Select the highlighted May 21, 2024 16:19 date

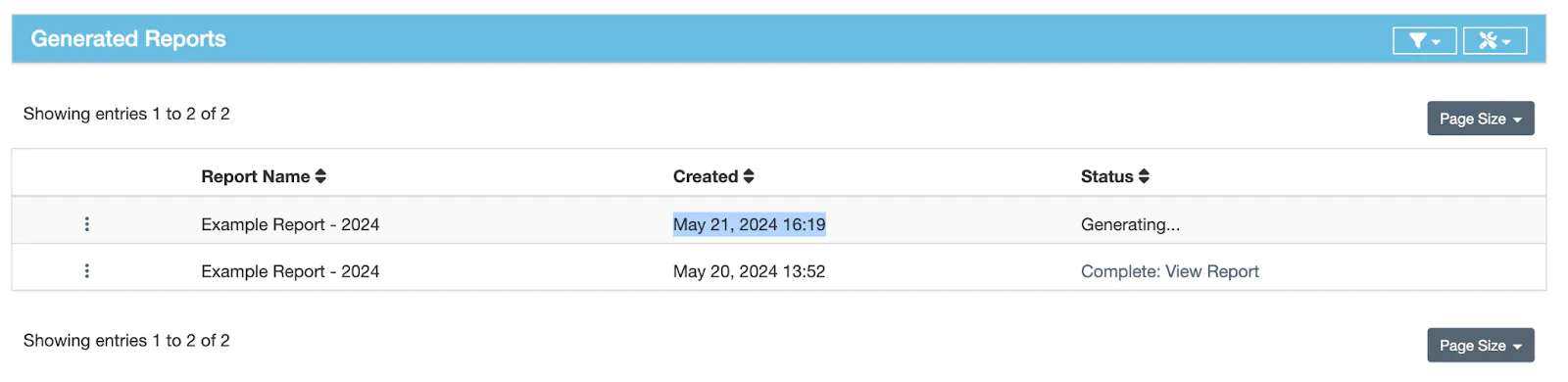pyautogui.click(x=749, y=224)
